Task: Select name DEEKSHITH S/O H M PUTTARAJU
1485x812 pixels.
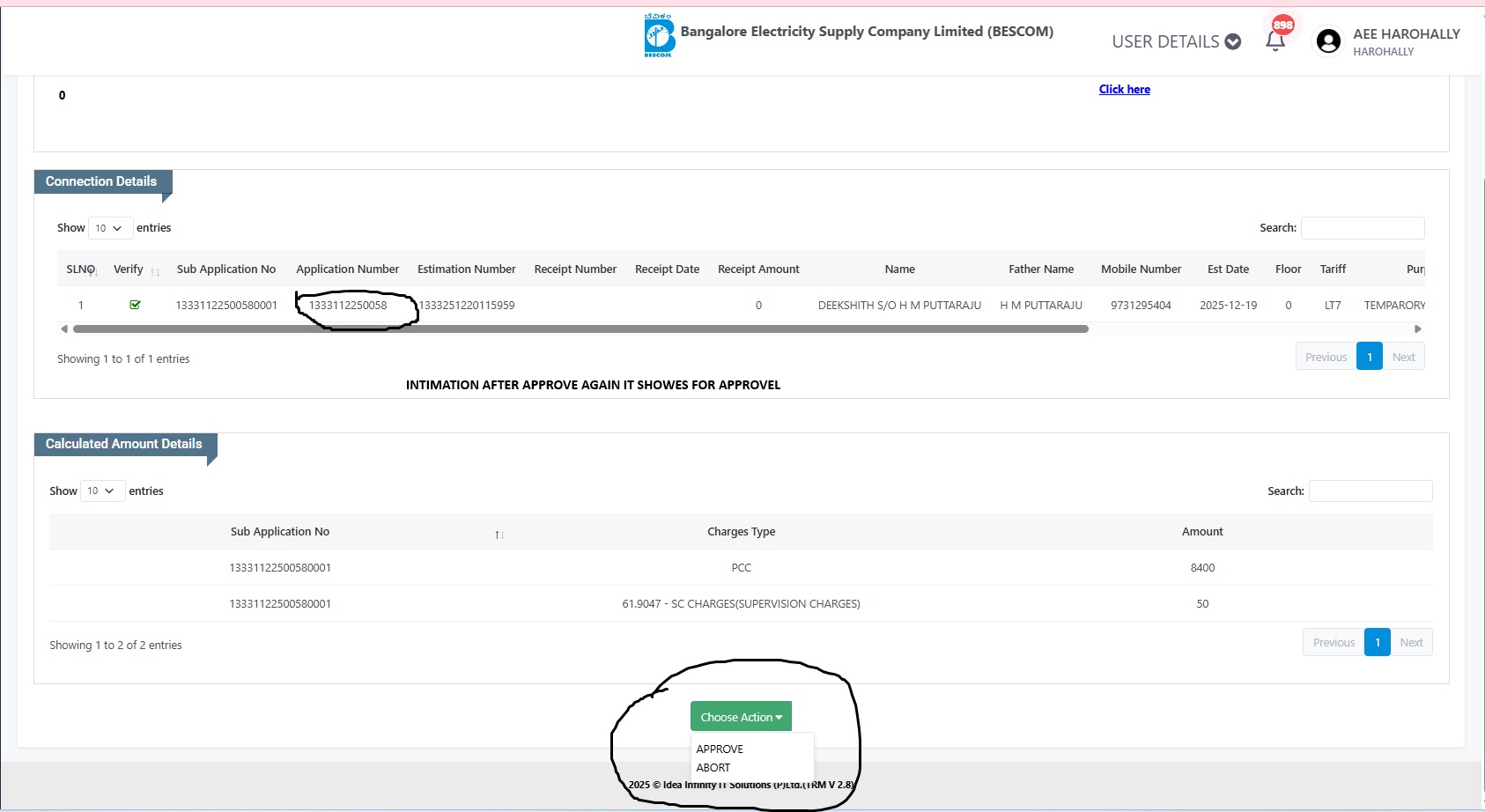Action: (x=899, y=306)
